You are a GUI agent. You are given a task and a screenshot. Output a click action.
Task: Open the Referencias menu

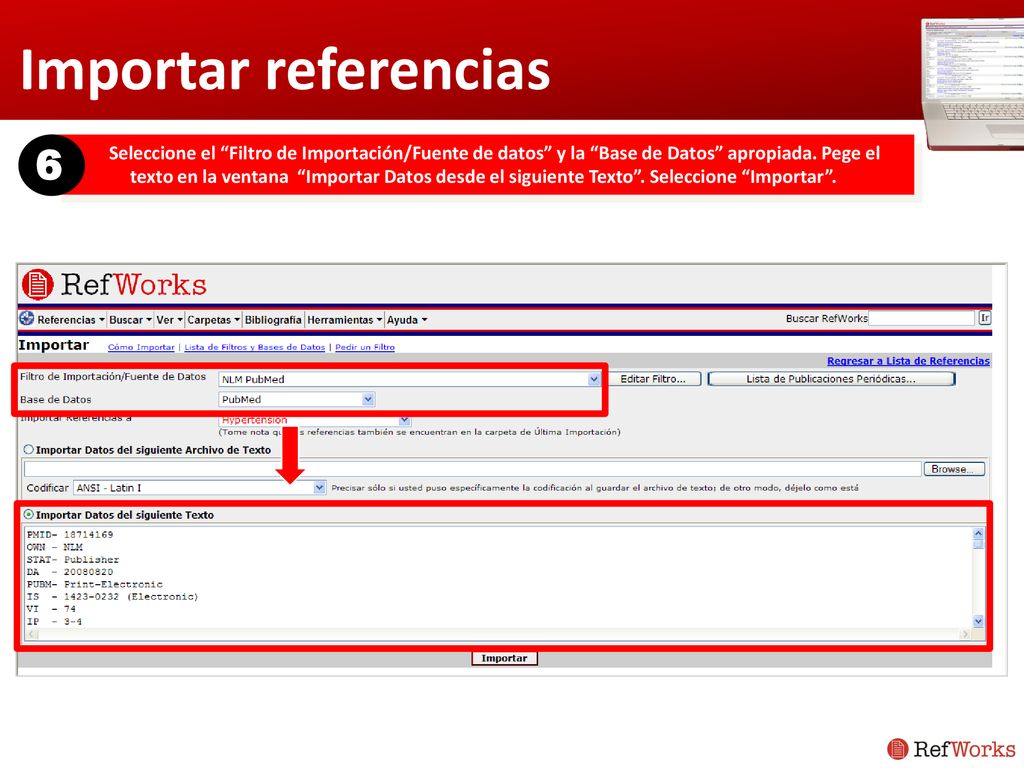71,320
